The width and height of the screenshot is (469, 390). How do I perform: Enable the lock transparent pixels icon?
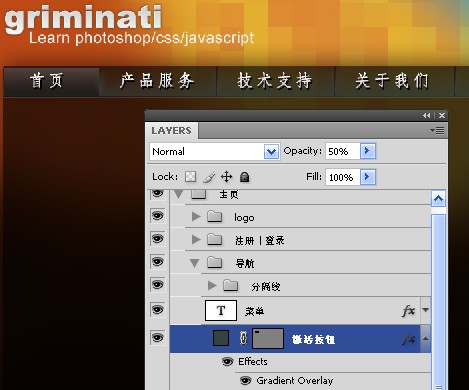tap(191, 177)
